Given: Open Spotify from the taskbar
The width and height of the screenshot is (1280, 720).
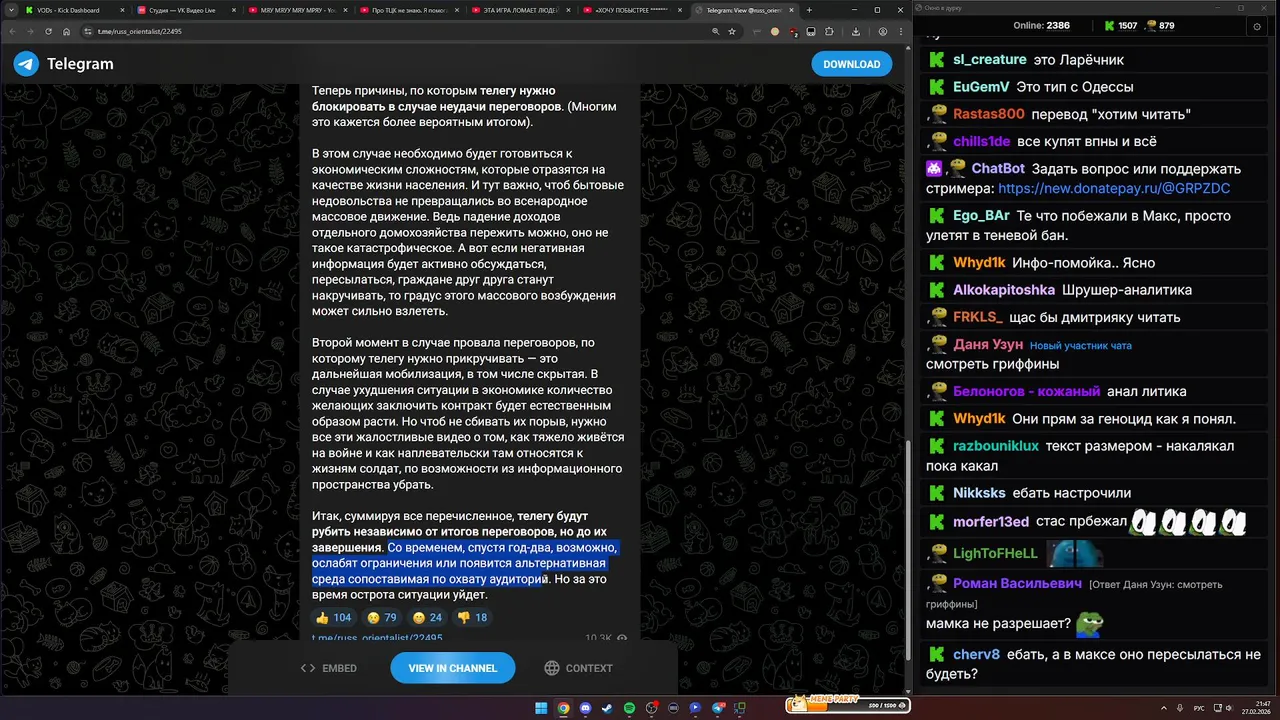Looking at the screenshot, I should (629, 708).
